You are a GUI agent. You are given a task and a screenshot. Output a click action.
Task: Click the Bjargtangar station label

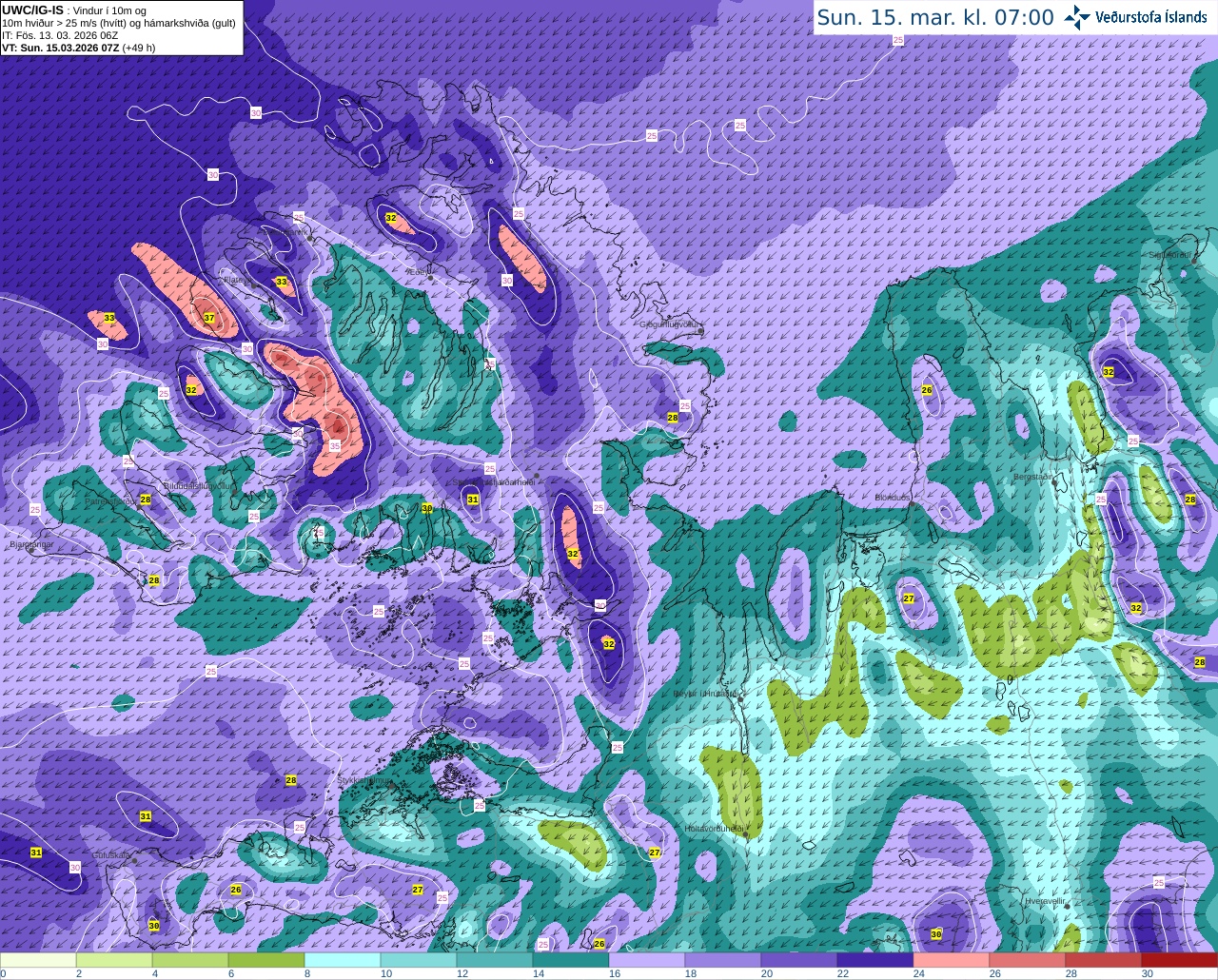[31, 545]
